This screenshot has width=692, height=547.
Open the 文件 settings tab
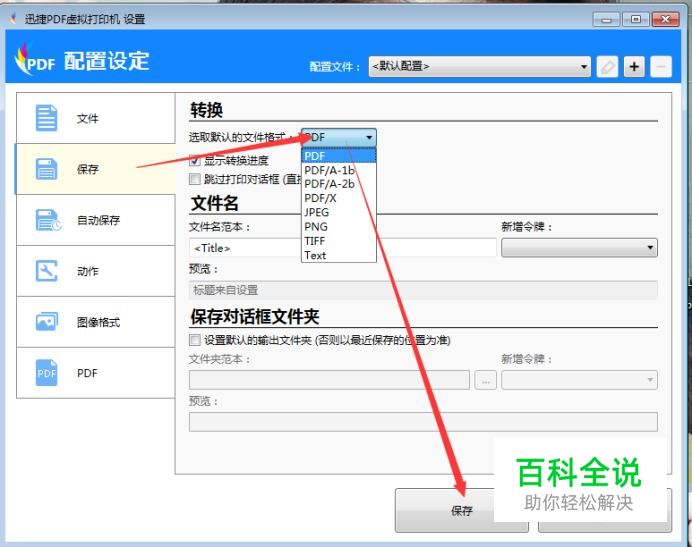pos(96,118)
